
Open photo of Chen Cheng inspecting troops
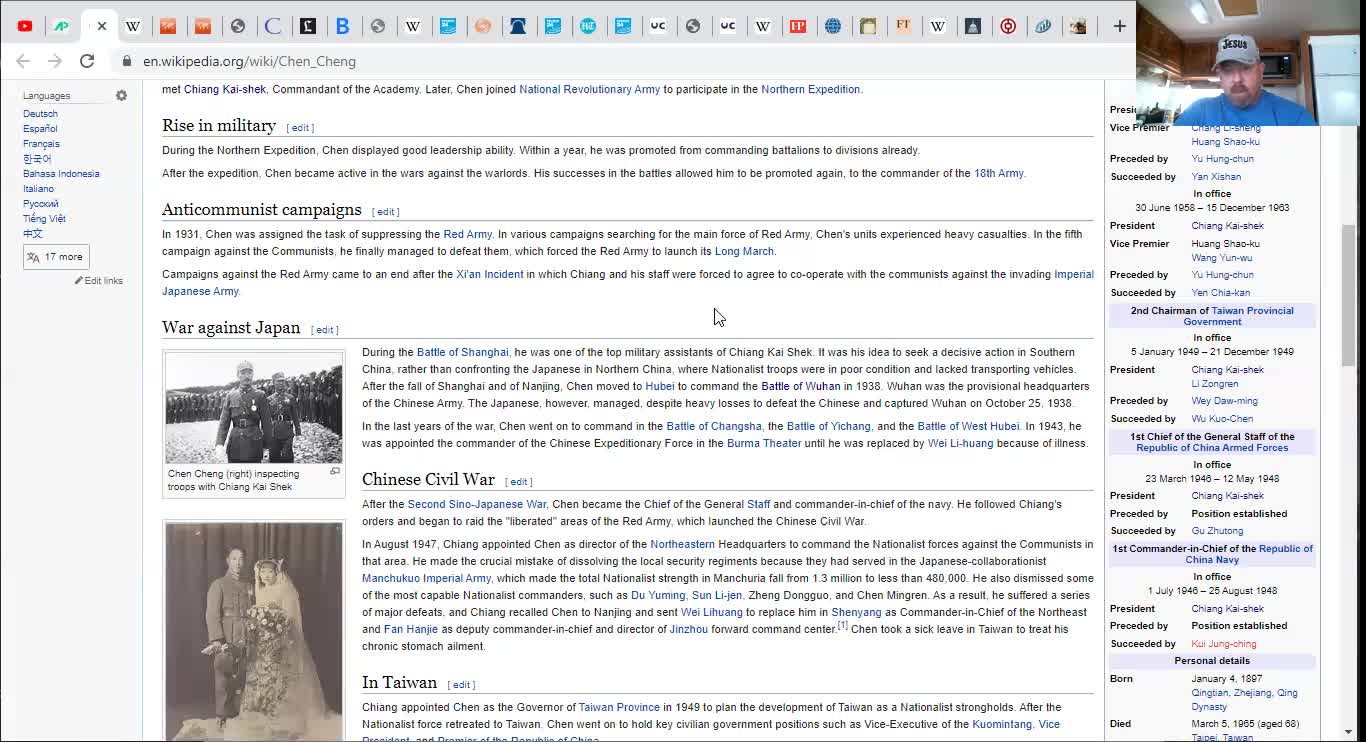[254, 408]
